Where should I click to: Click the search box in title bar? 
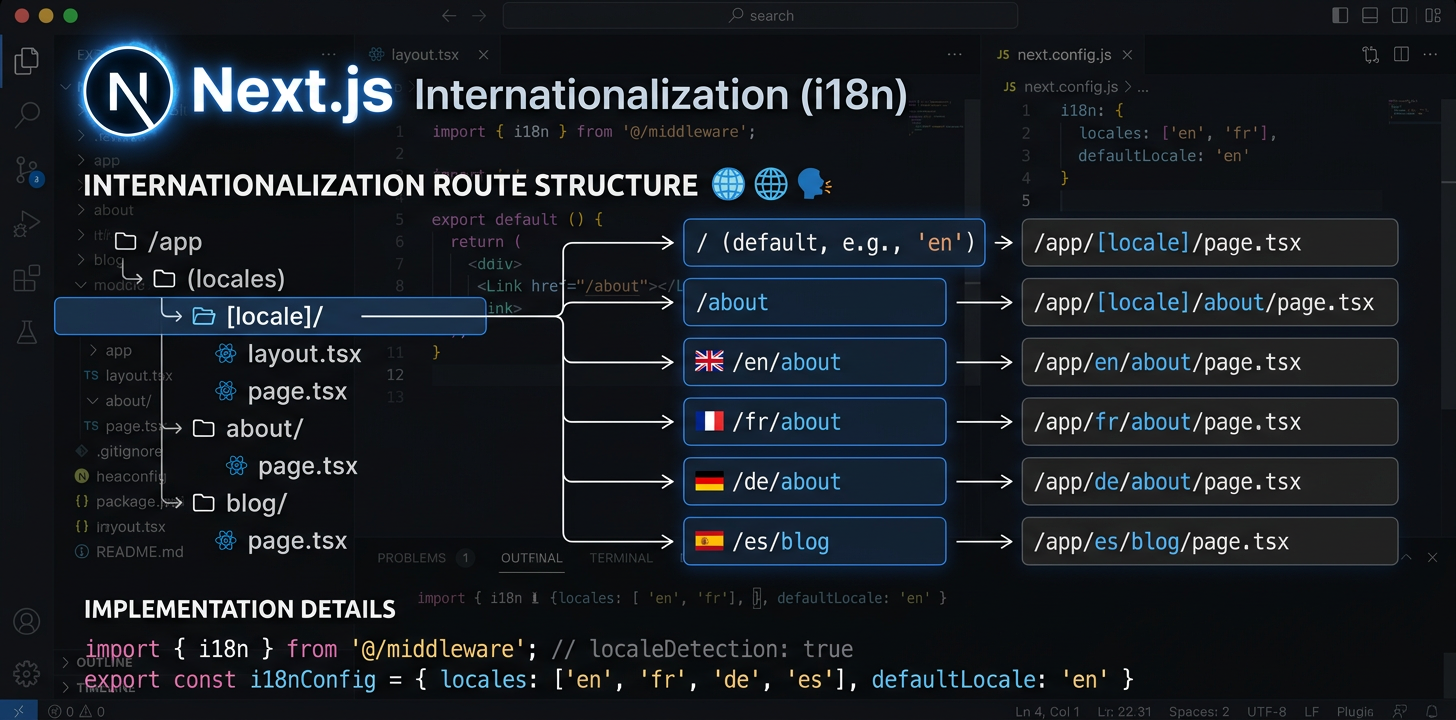click(x=760, y=15)
